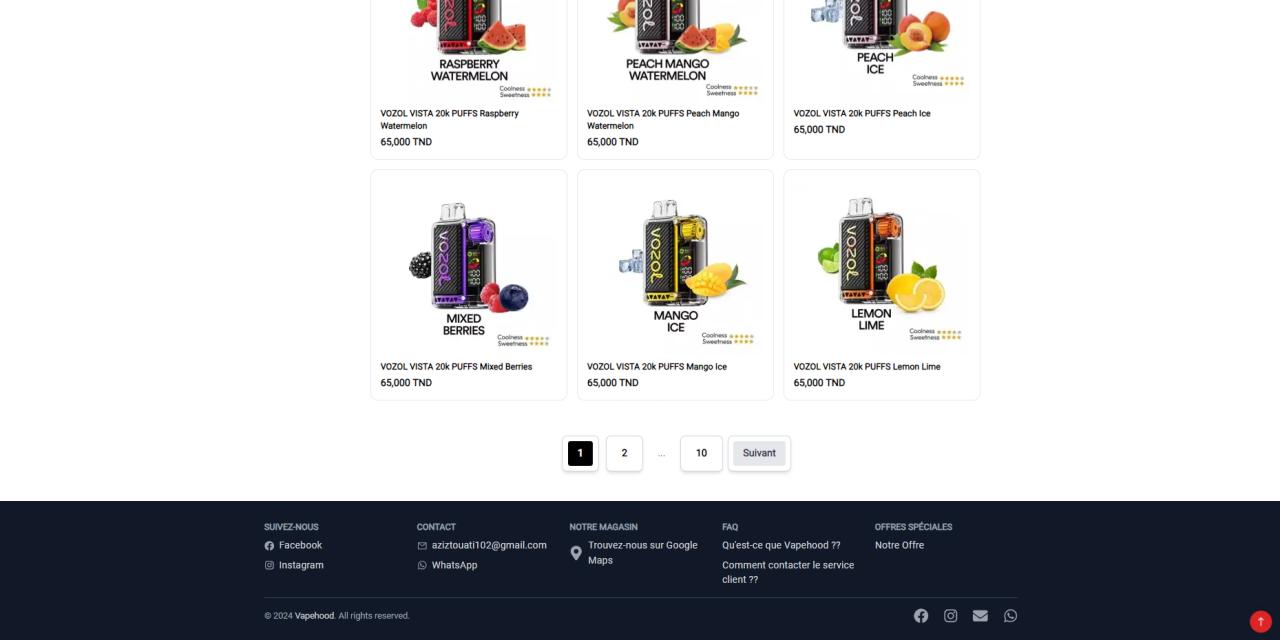
Task: Open the Lemon Lime product image
Action: tap(882, 266)
